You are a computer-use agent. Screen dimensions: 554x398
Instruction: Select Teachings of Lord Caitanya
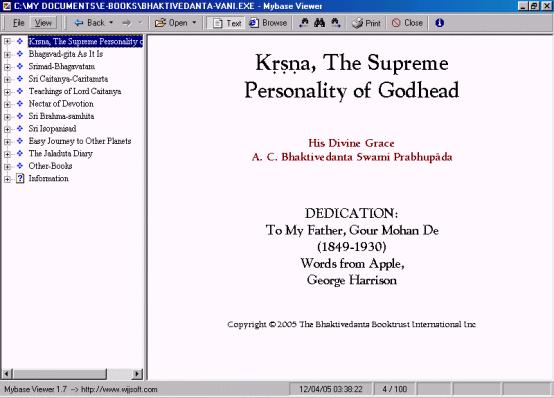(x=75, y=91)
